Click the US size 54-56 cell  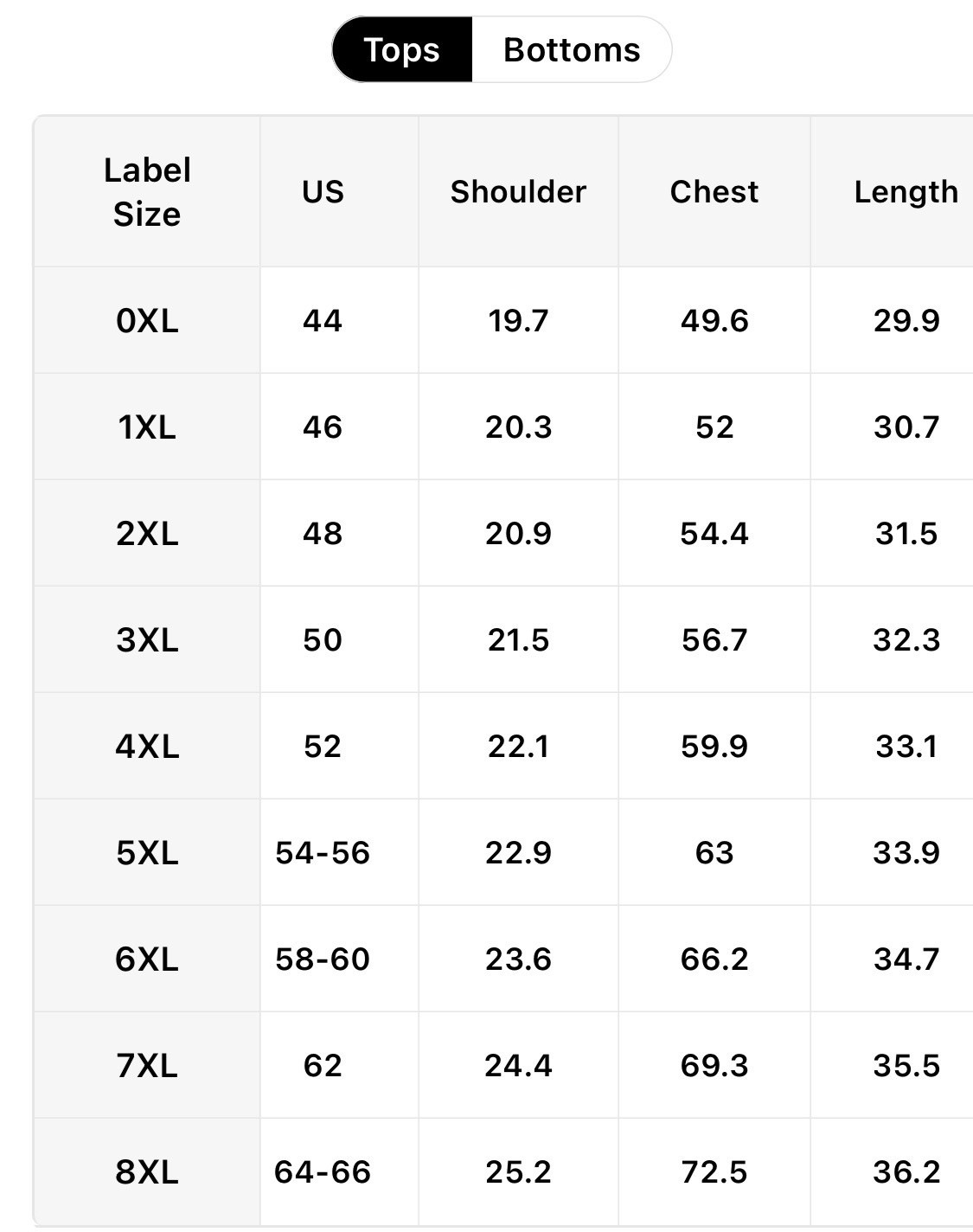tap(323, 853)
